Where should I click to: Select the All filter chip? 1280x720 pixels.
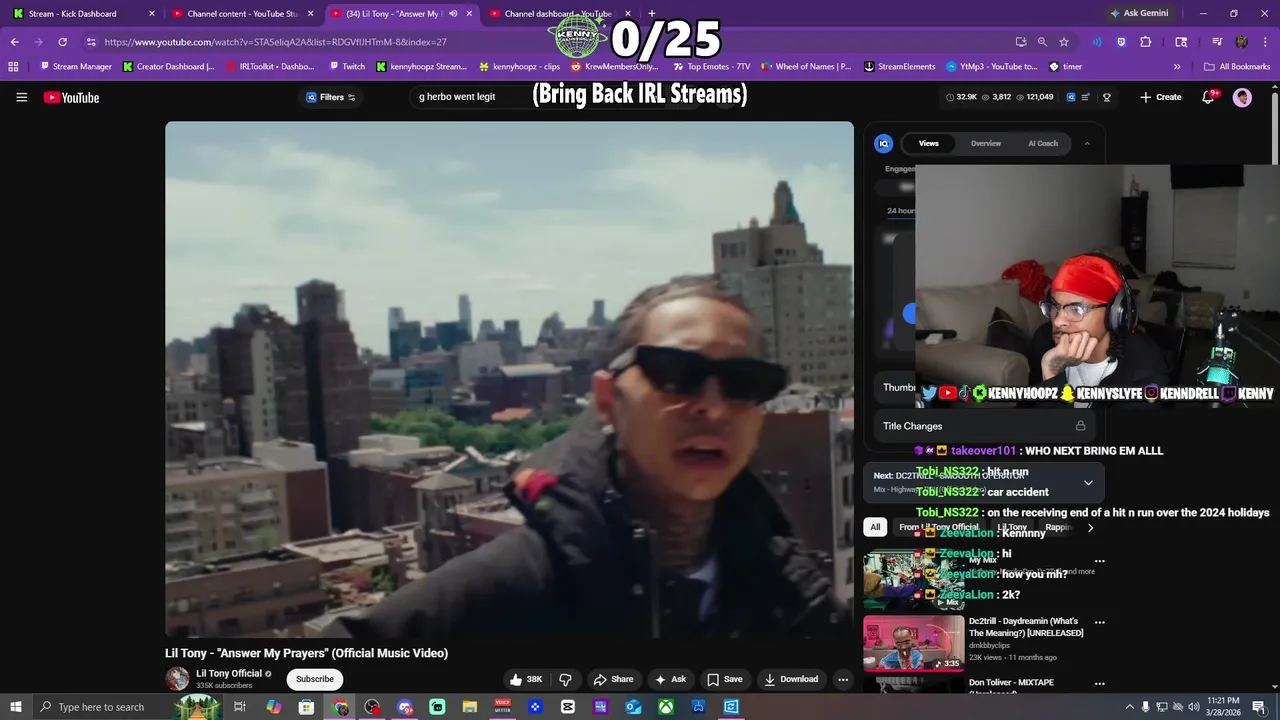875,527
